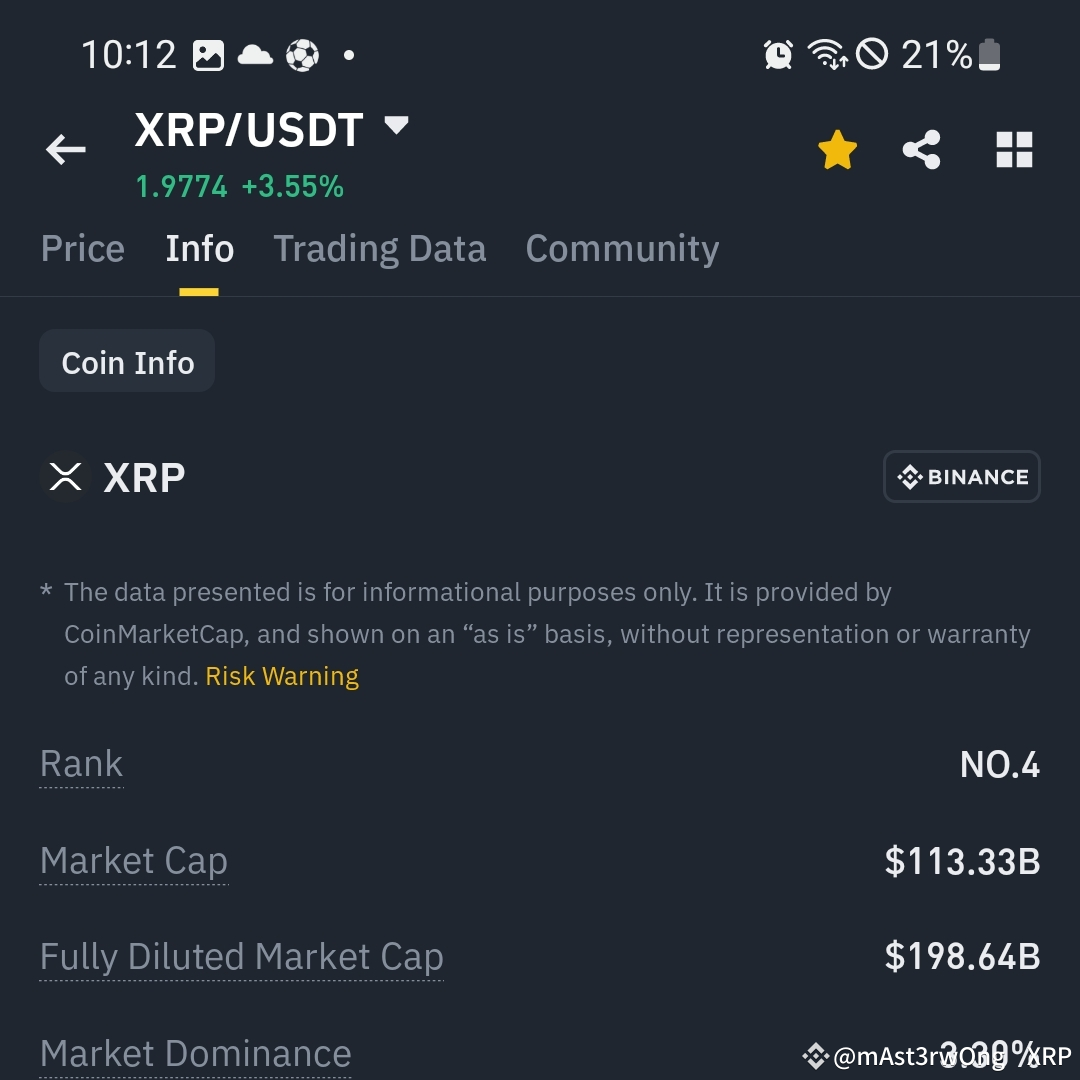The image size is (1080, 1080).
Task: Switch to the Price tab
Action: (82, 248)
